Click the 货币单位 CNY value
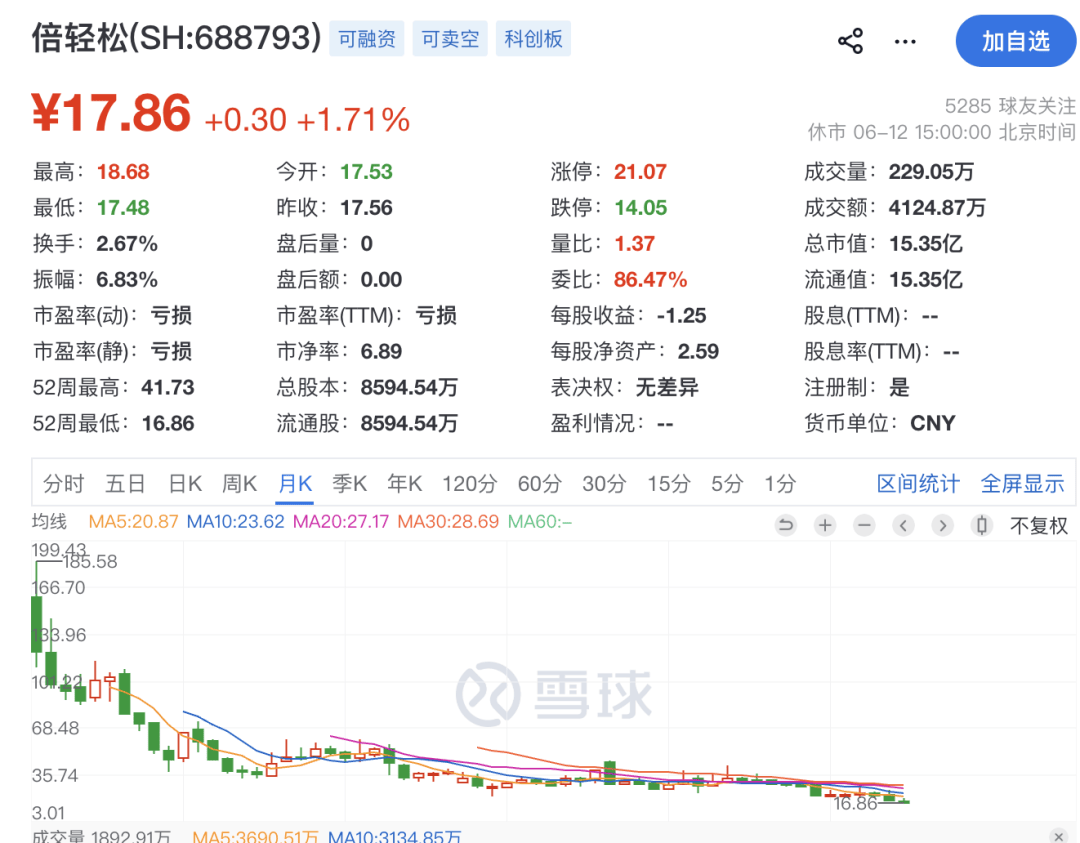The height and width of the screenshot is (843, 1080). 933,423
